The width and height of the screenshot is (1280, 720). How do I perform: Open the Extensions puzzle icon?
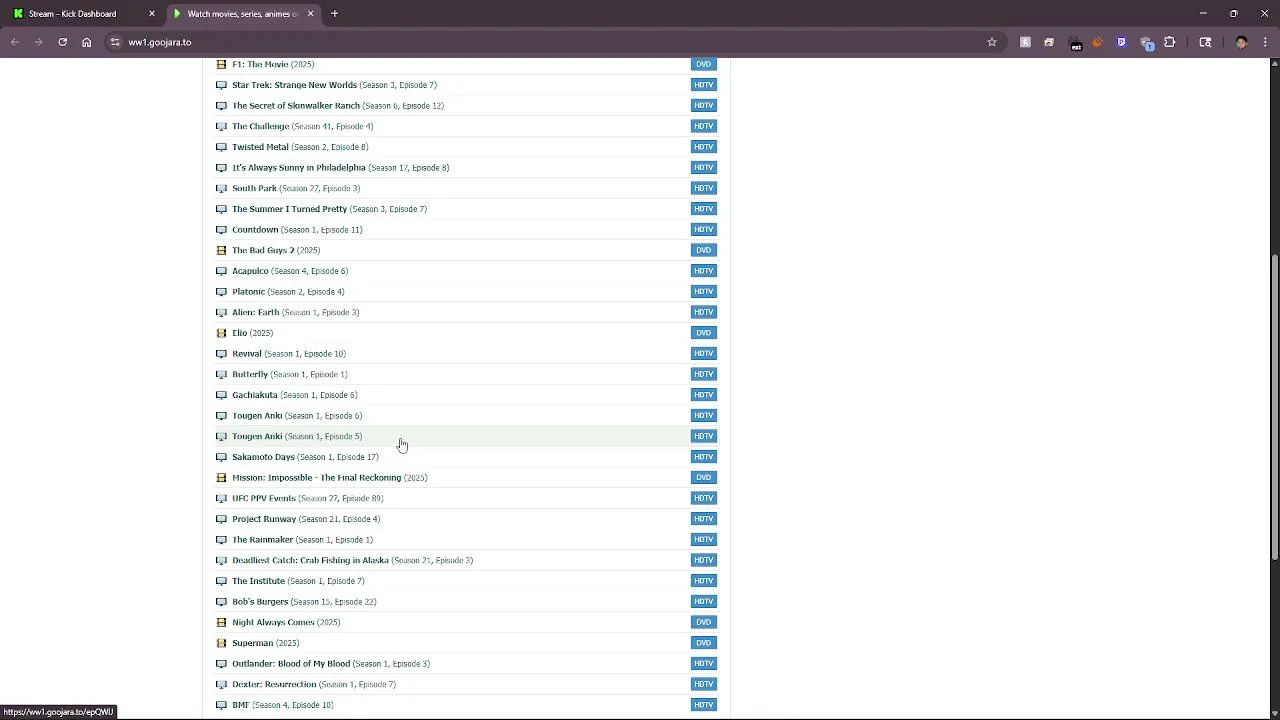tap(1169, 42)
